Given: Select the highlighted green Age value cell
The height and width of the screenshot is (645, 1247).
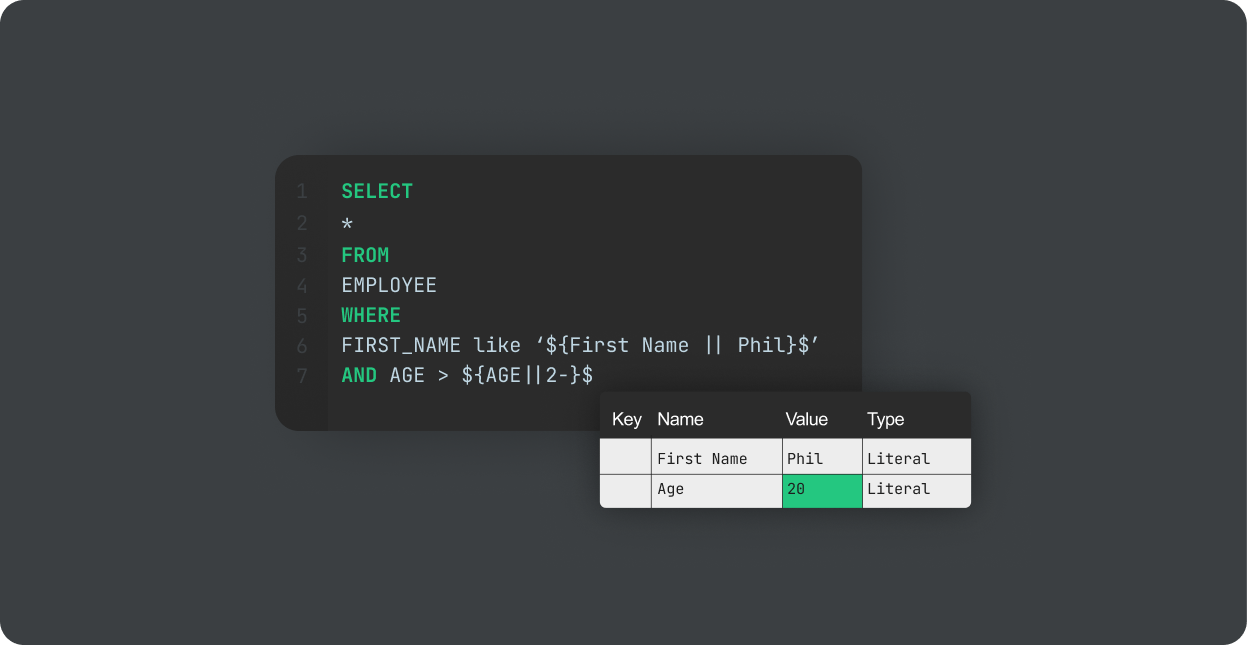Looking at the screenshot, I should (820, 489).
